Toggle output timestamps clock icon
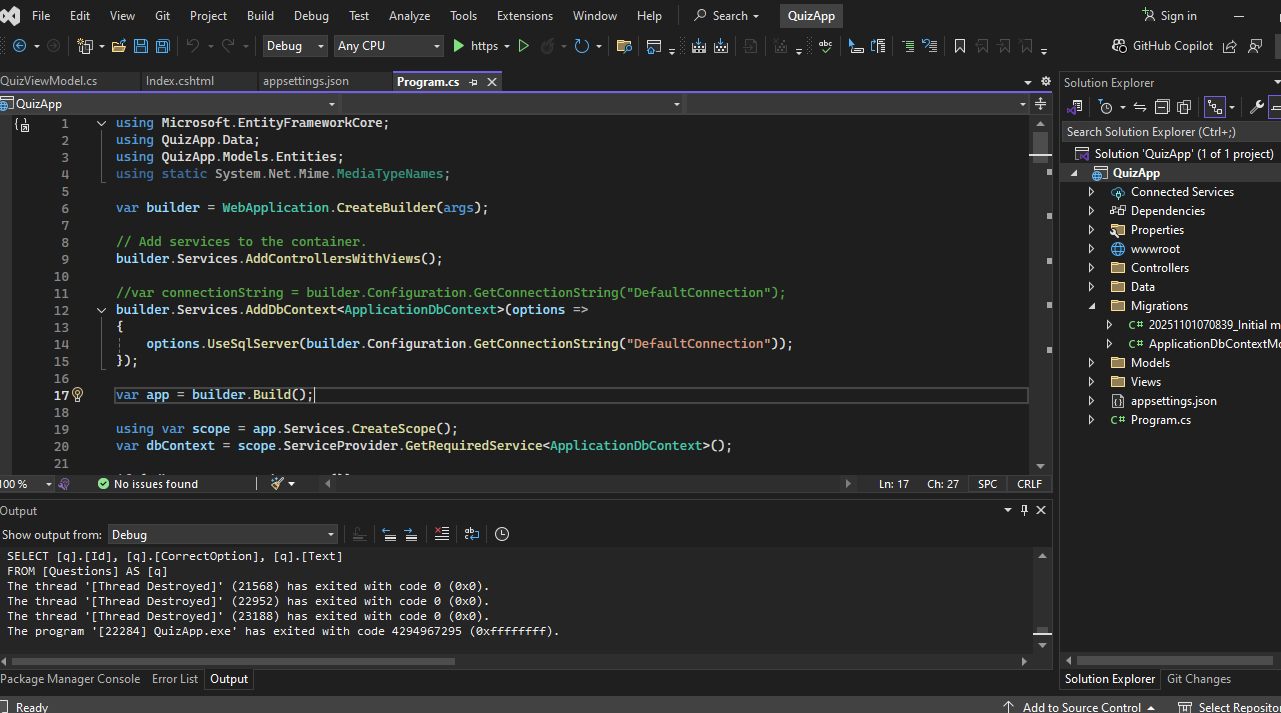 point(502,534)
